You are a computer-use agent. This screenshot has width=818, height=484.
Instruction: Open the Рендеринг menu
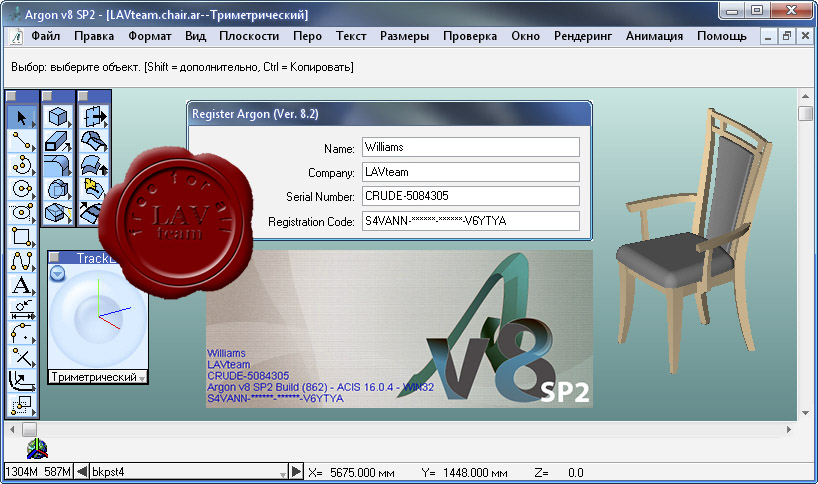point(583,36)
